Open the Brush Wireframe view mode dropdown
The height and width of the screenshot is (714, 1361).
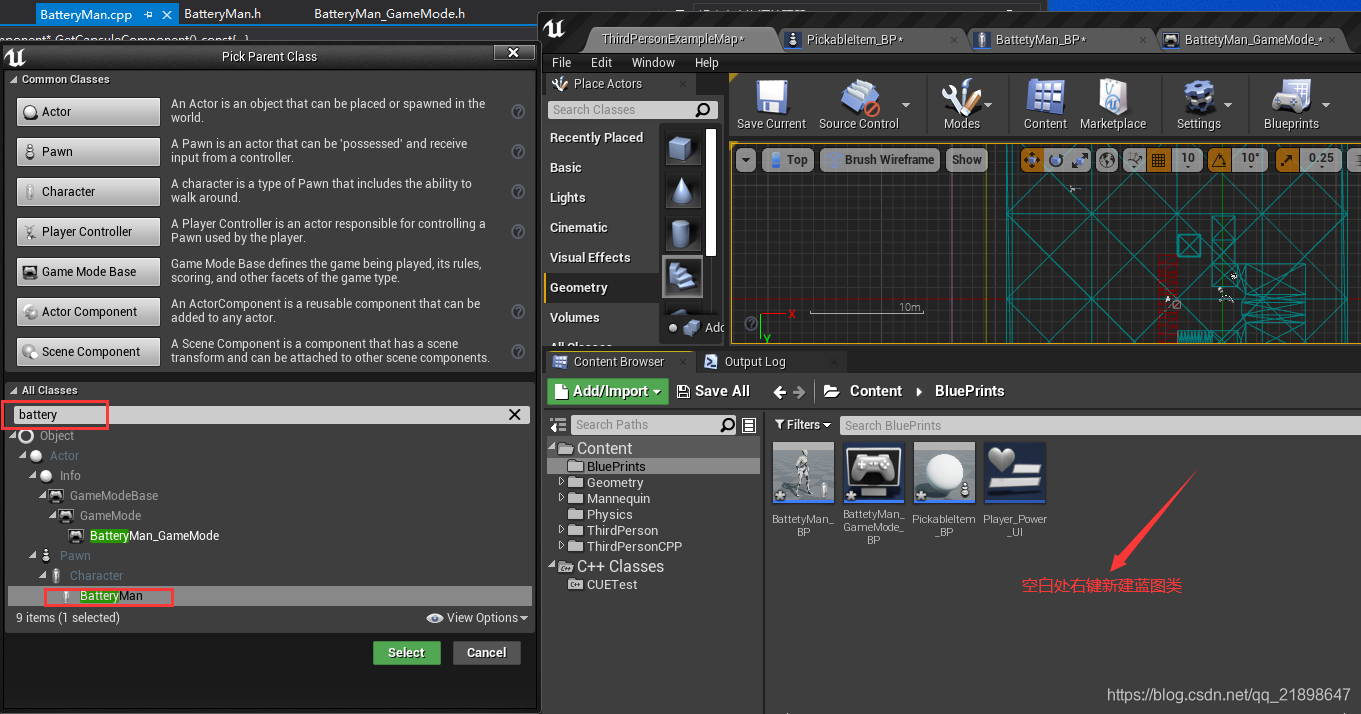click(880, 159)
